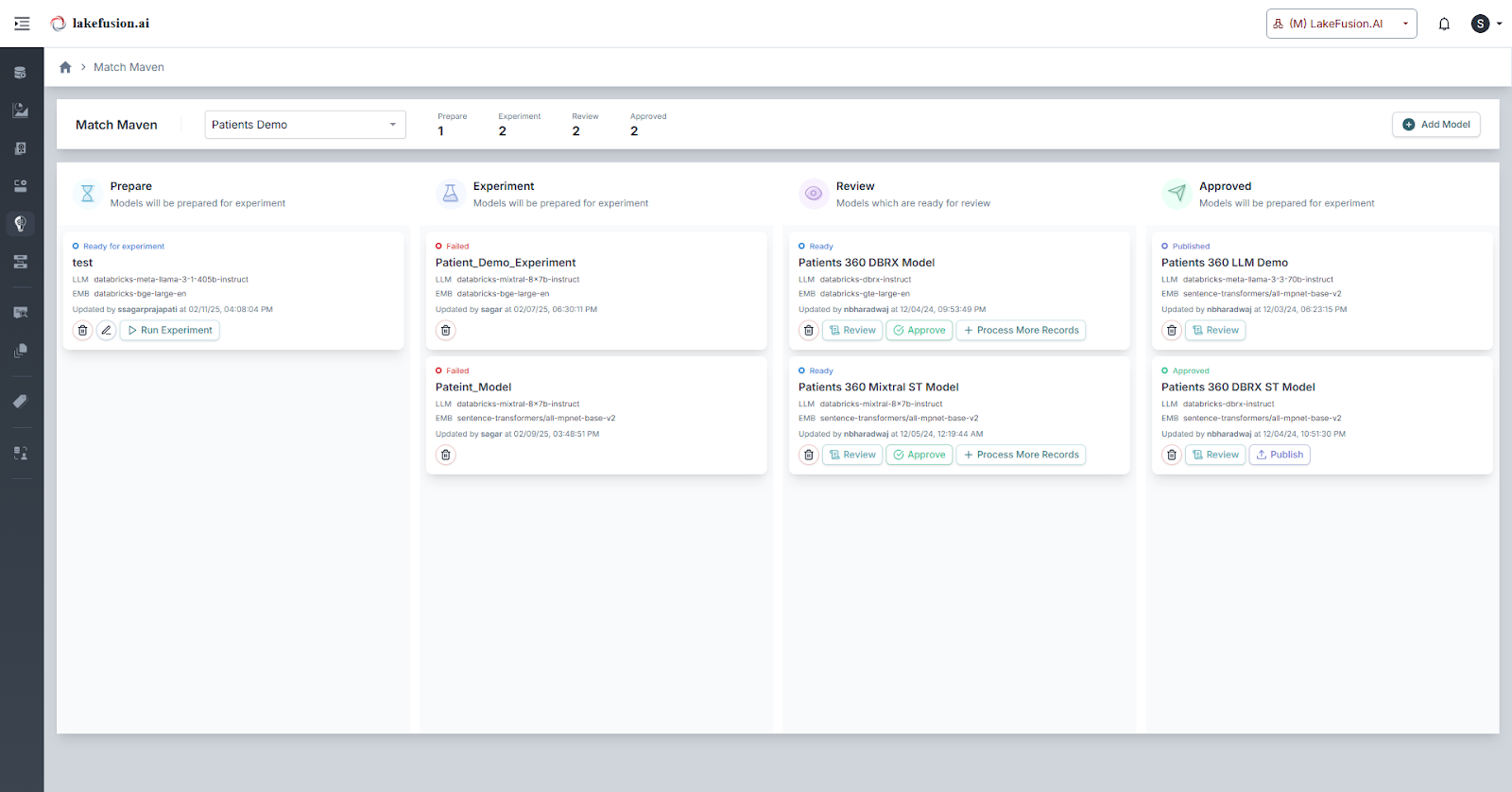
Task: Expand the Patients Demo dropdown
Action: (305, 125)
